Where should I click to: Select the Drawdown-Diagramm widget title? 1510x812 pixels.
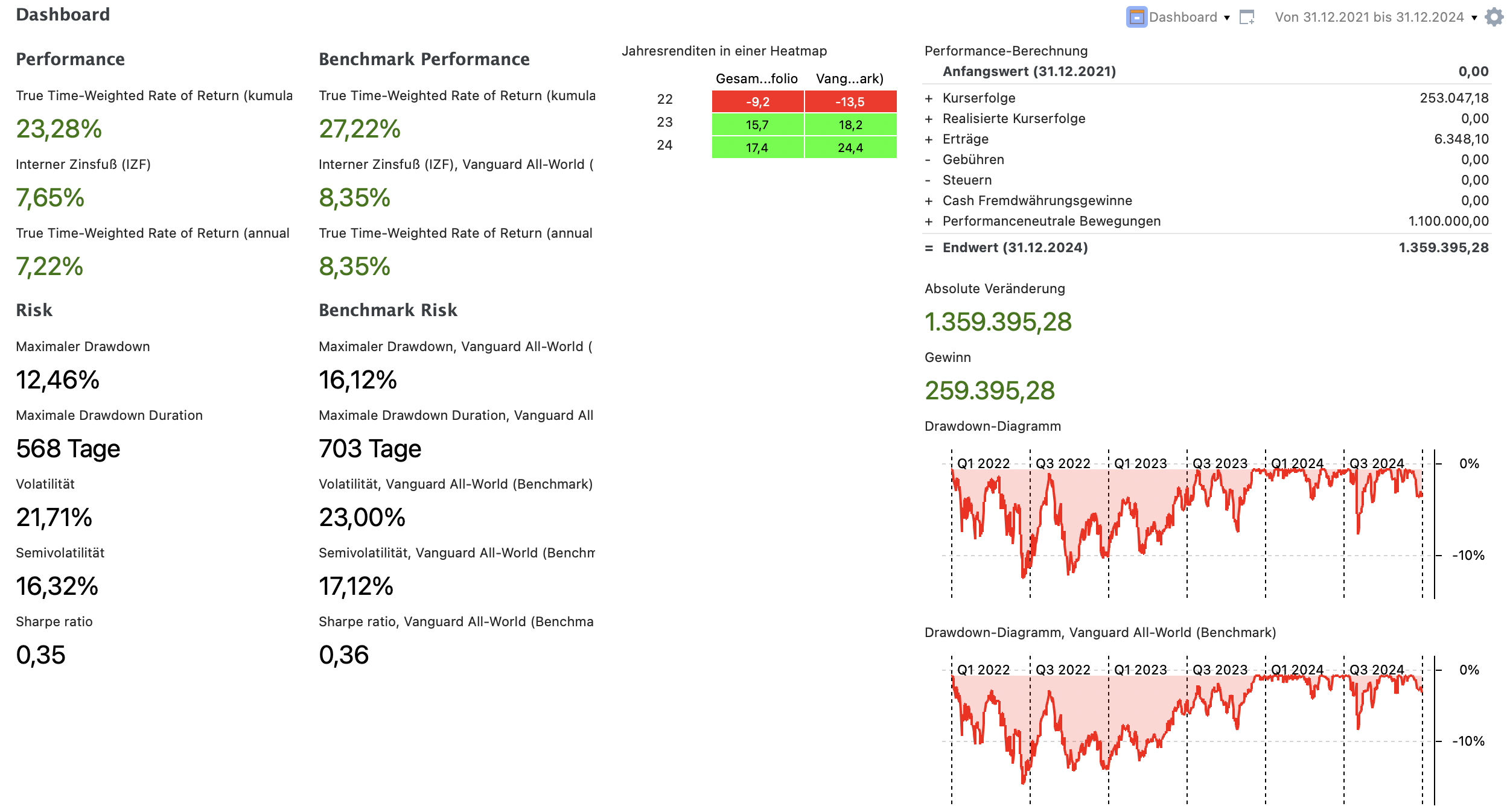click(x=992, y=426)
